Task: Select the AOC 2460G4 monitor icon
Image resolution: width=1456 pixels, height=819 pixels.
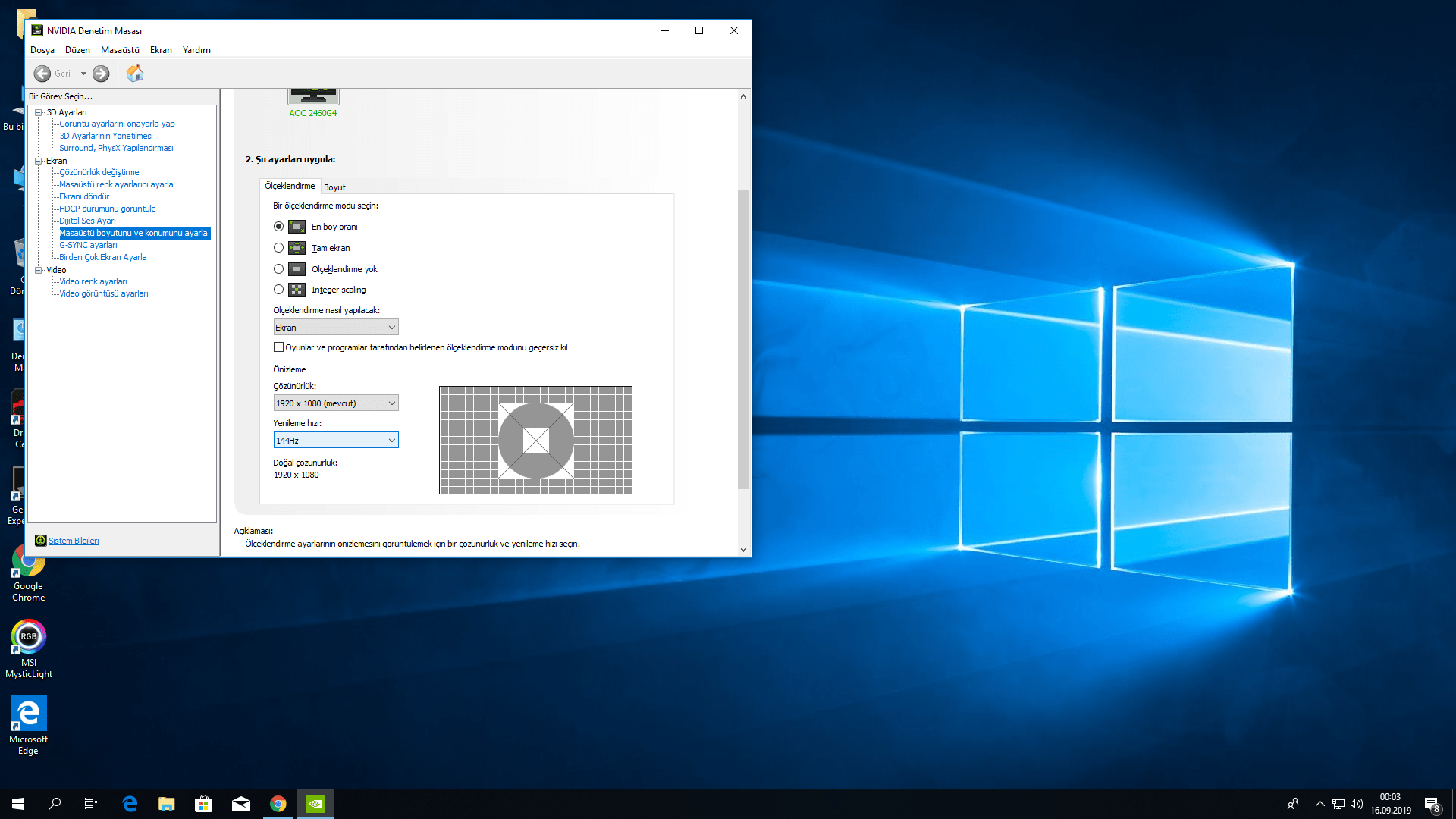Action: pyautogui.click(x=313, y=97)
